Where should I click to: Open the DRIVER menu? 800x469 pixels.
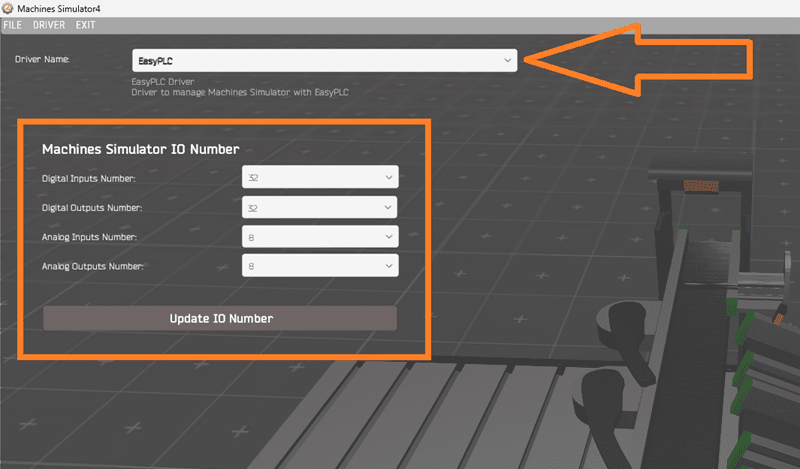coord(49,24)
